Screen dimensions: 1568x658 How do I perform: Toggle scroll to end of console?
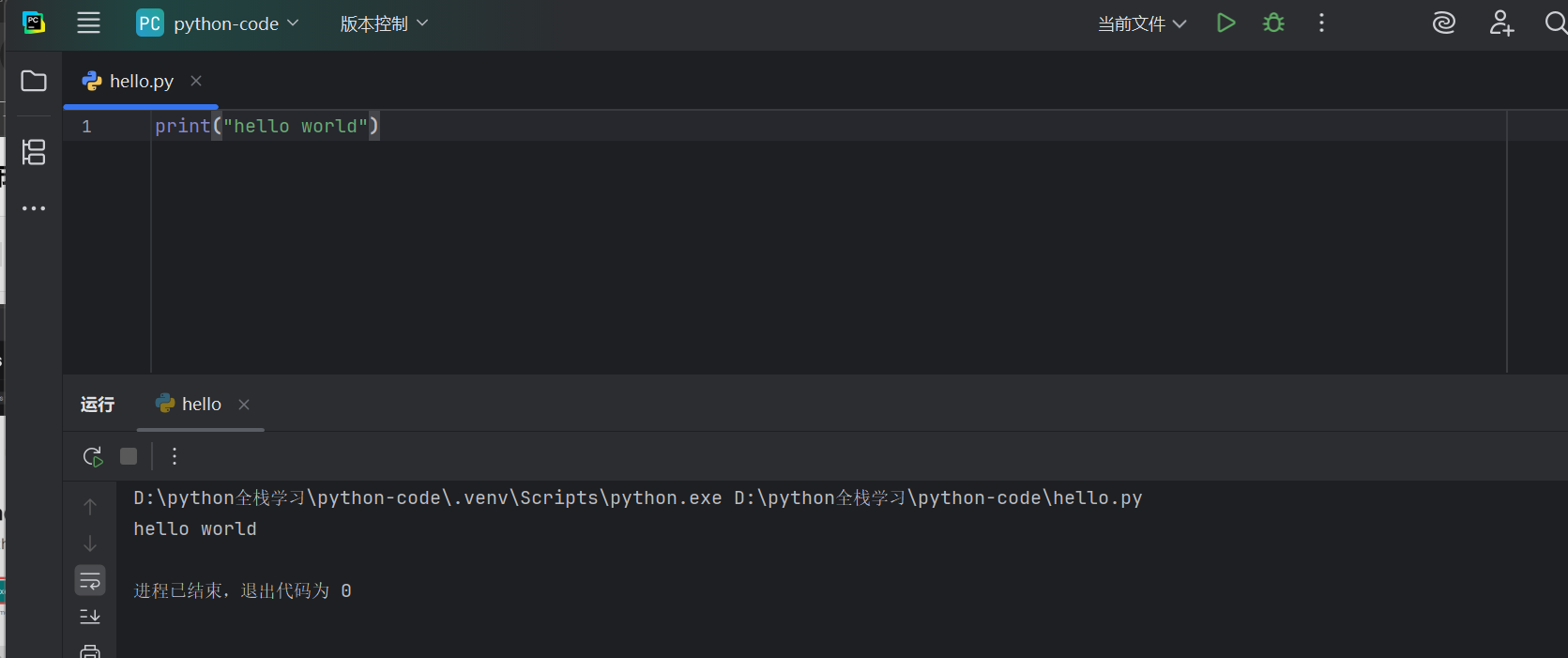(90, 617)
